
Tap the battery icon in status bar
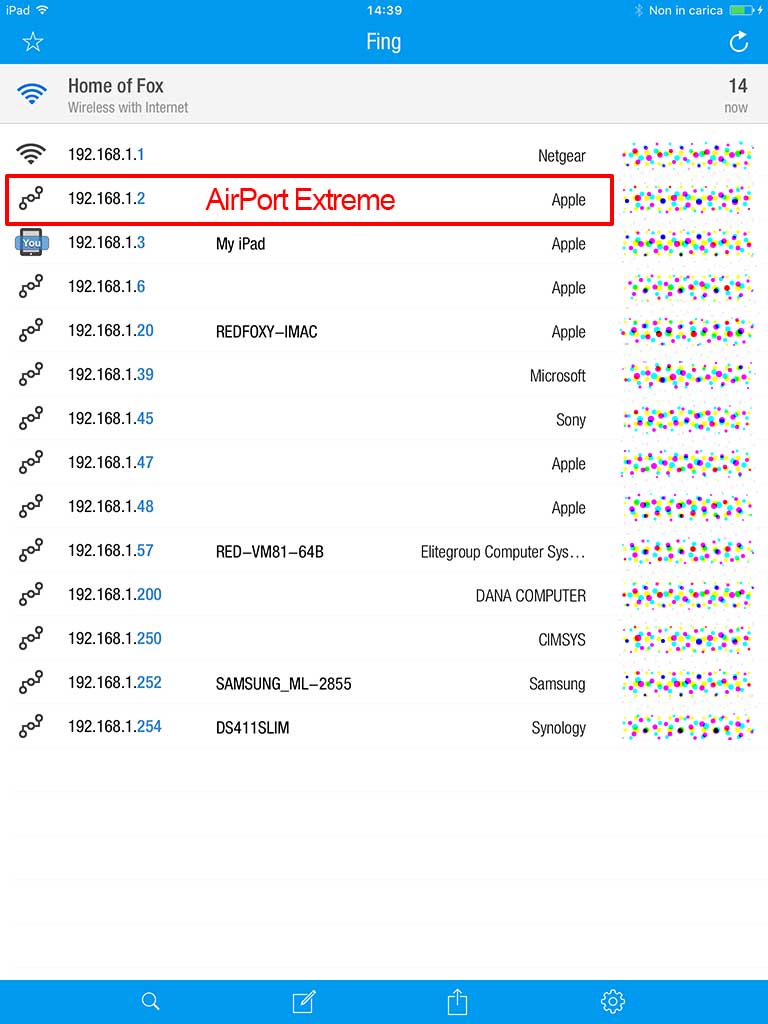pyautogui.click(x=742, y=10)
